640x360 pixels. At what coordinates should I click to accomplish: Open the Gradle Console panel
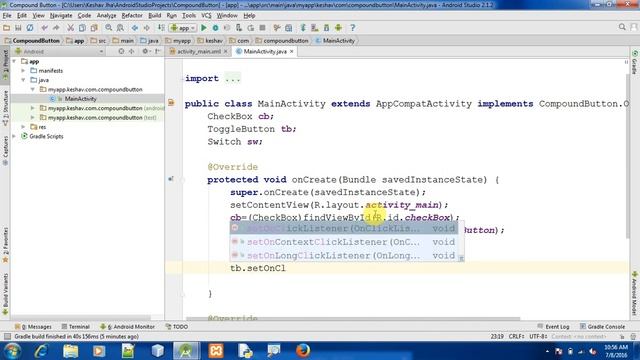point(602,327)
